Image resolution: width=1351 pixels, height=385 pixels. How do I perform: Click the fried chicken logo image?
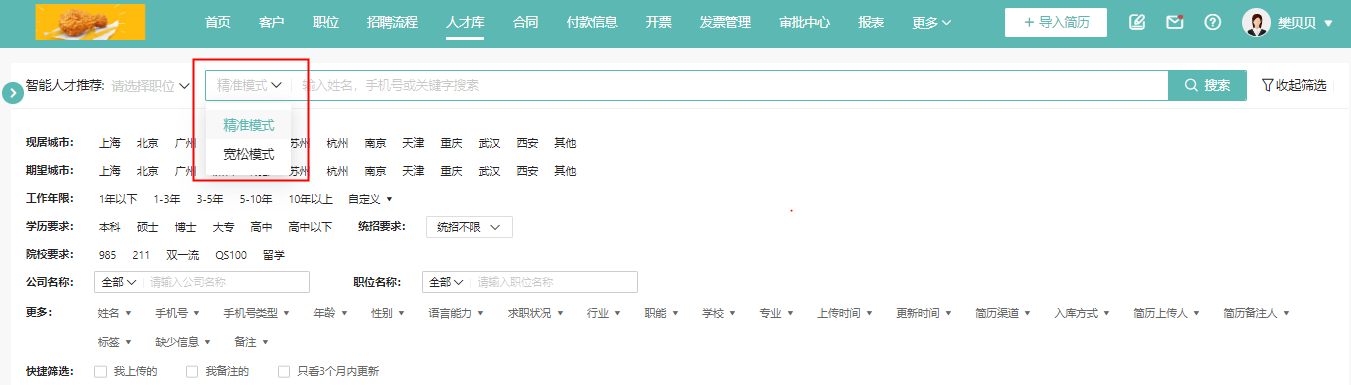90,21
